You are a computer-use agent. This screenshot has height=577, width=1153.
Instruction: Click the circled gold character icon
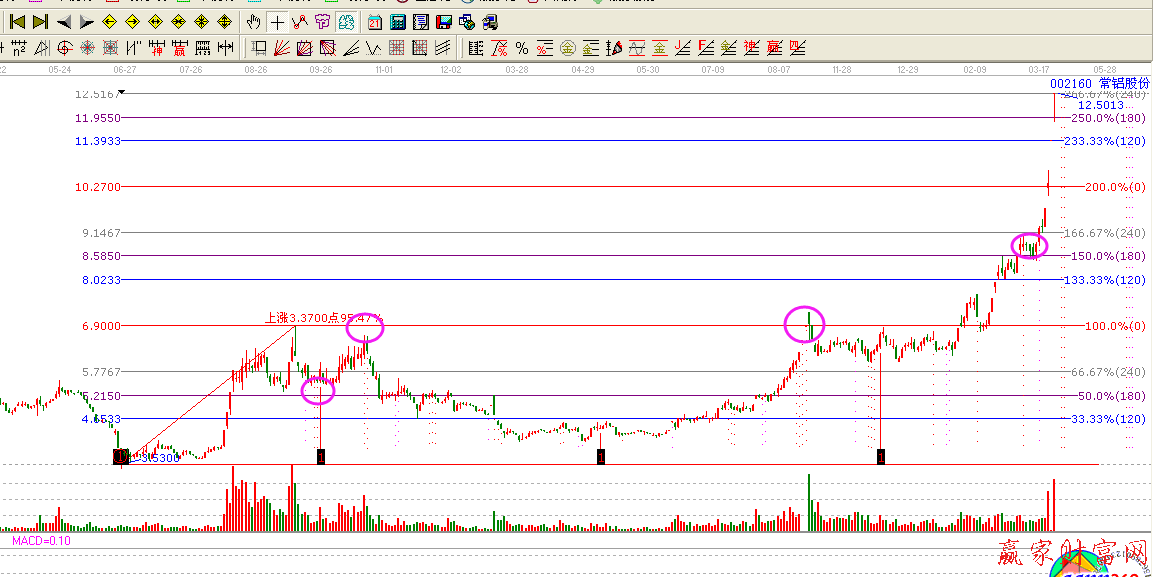pyautogui.click(x=568, y=47)
